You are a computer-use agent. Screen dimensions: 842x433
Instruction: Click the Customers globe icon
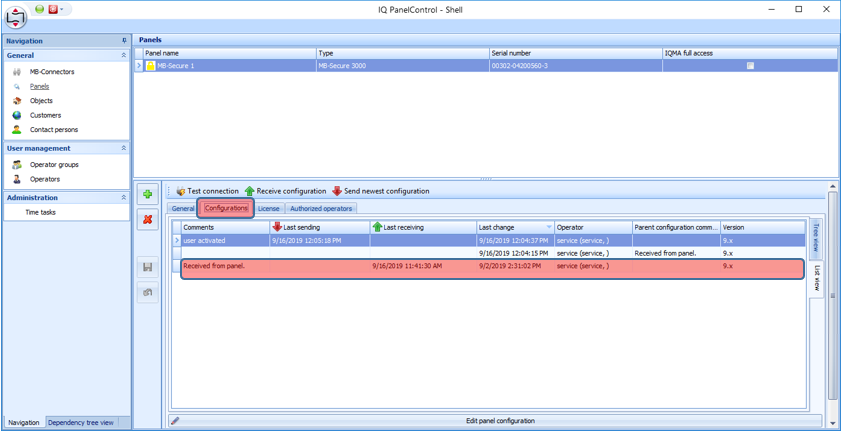click(17, 115)
